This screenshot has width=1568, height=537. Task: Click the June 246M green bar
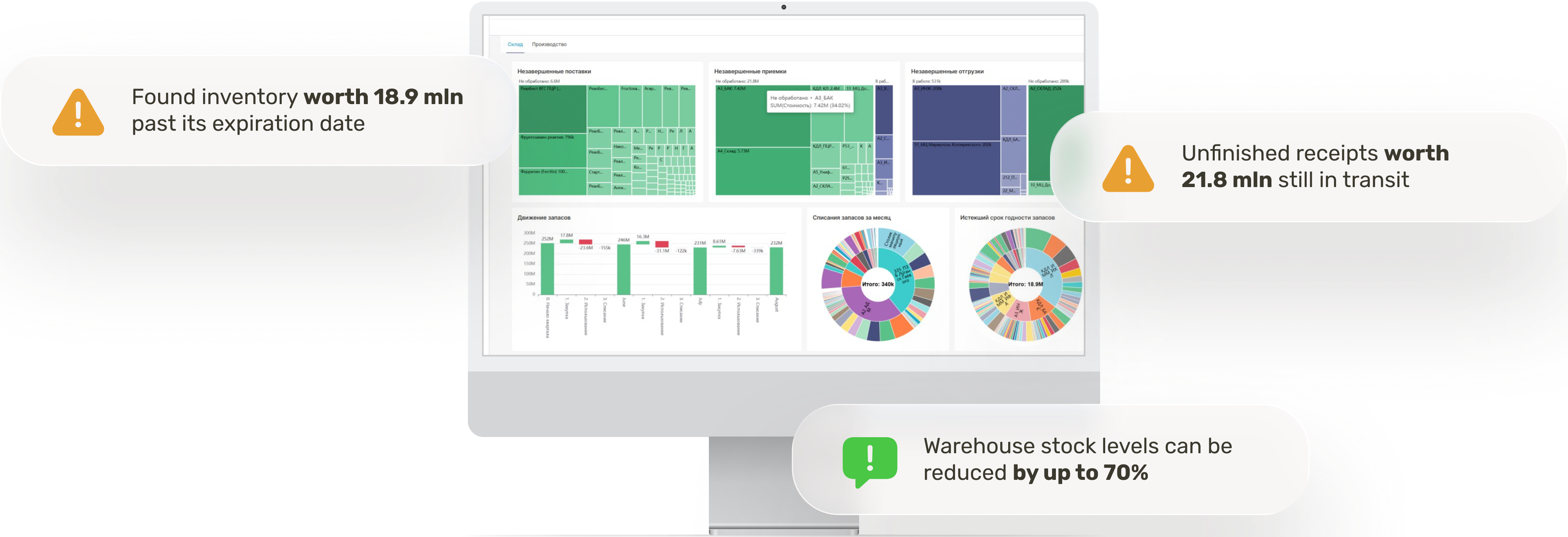(x=623, y=269)
